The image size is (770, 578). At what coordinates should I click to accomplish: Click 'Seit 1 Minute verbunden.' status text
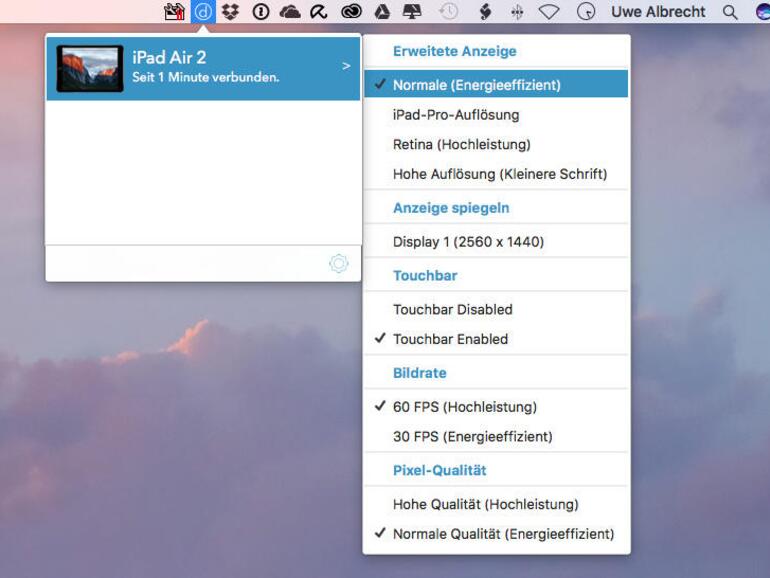point(205,77)
